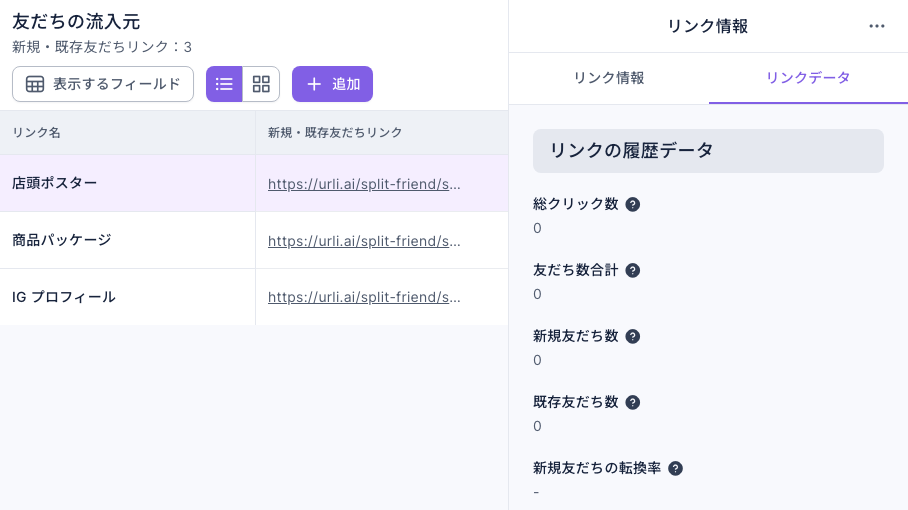
Task: Select the 商品パッケージ row
Action: 254,240
